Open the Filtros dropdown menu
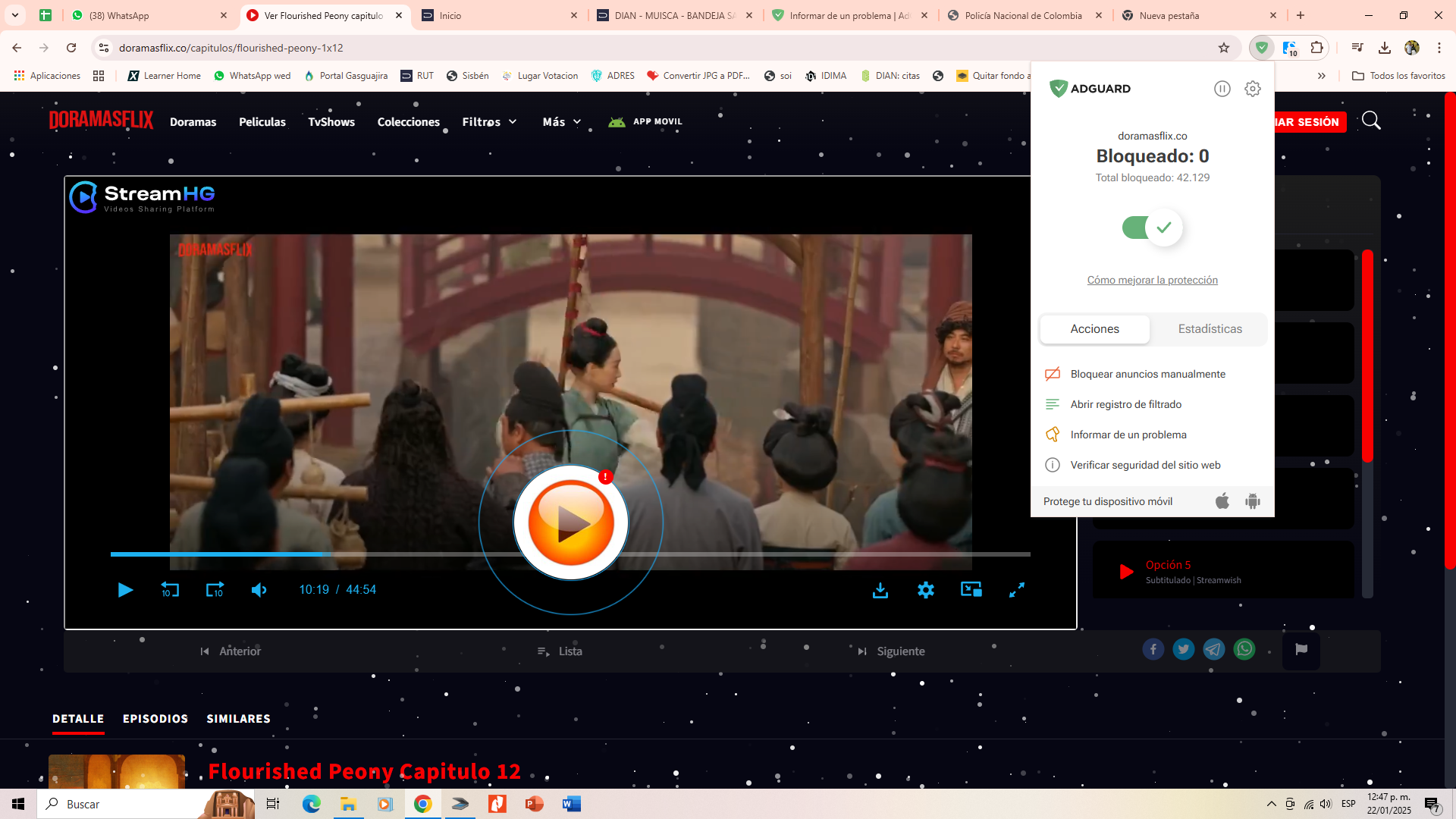Screen dimensions: 1456x819 [x=489, y=121]
